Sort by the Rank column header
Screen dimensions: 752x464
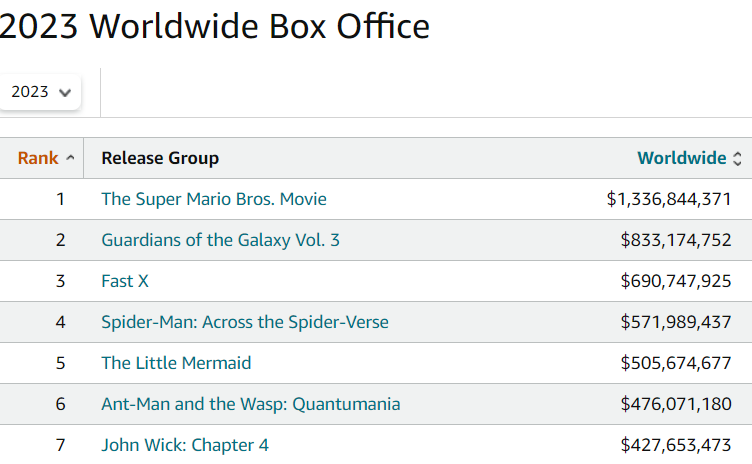pos(38,158)
